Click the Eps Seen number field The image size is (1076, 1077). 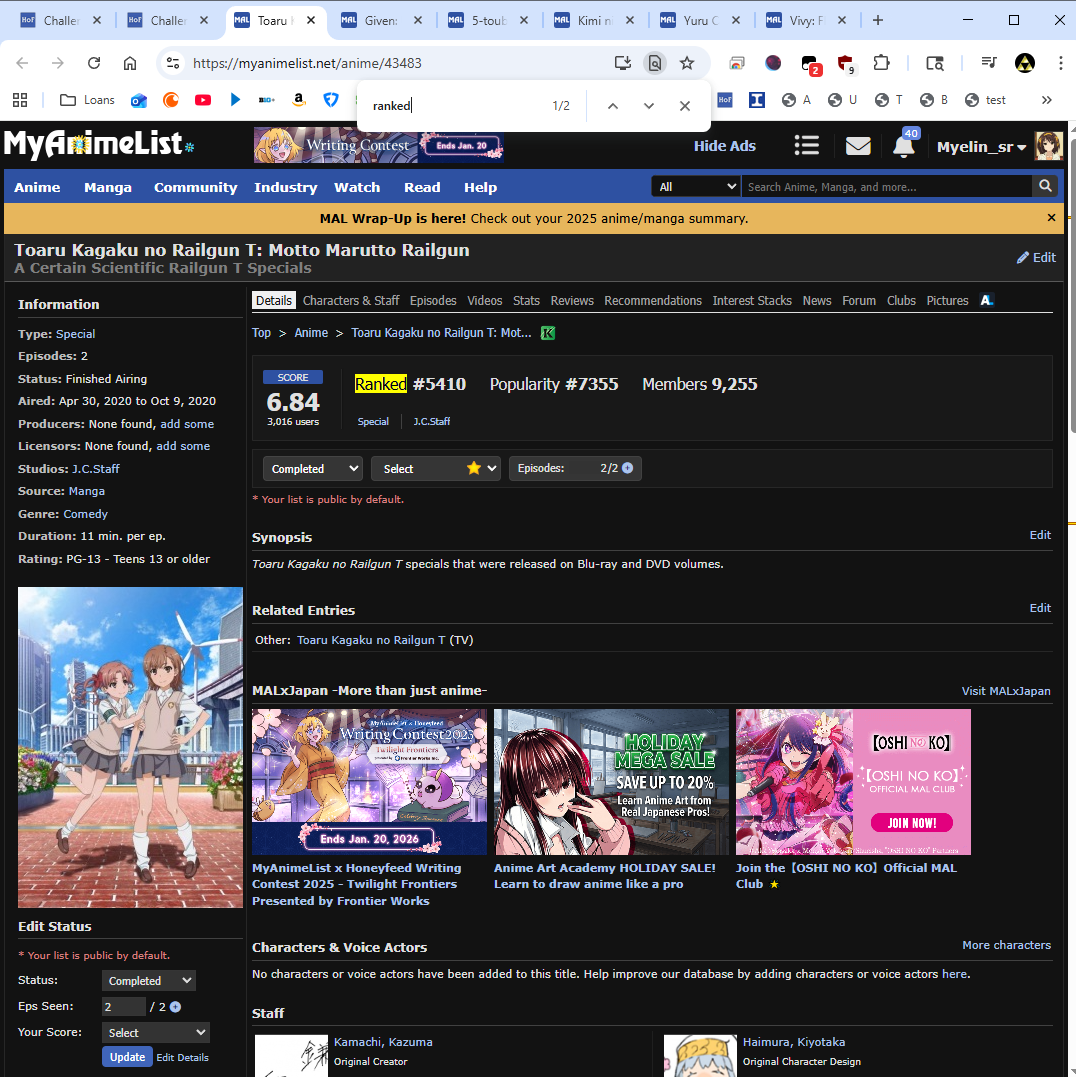(124, 1007)
